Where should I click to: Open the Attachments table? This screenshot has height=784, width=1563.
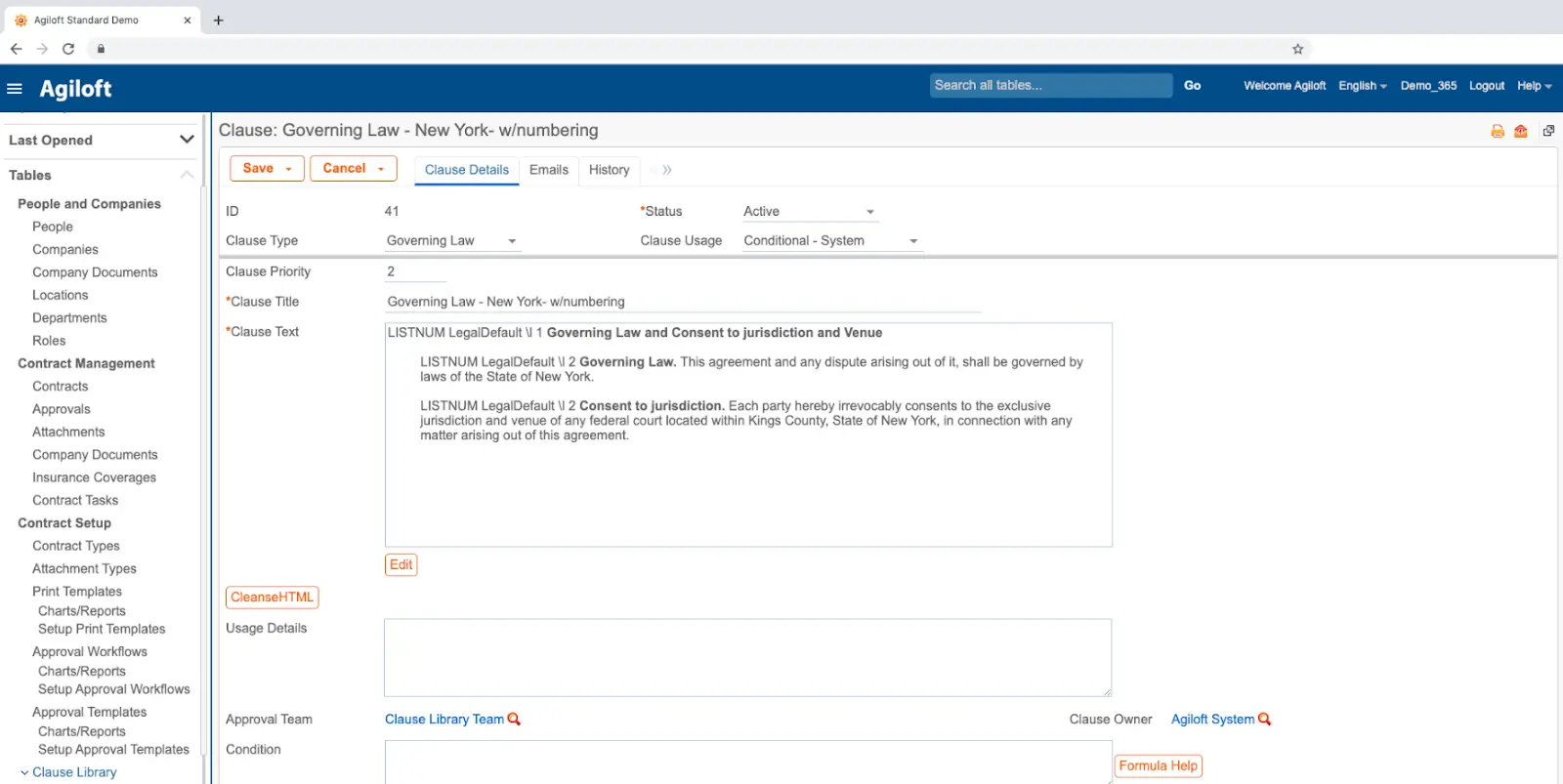click(x=68, y=432)
